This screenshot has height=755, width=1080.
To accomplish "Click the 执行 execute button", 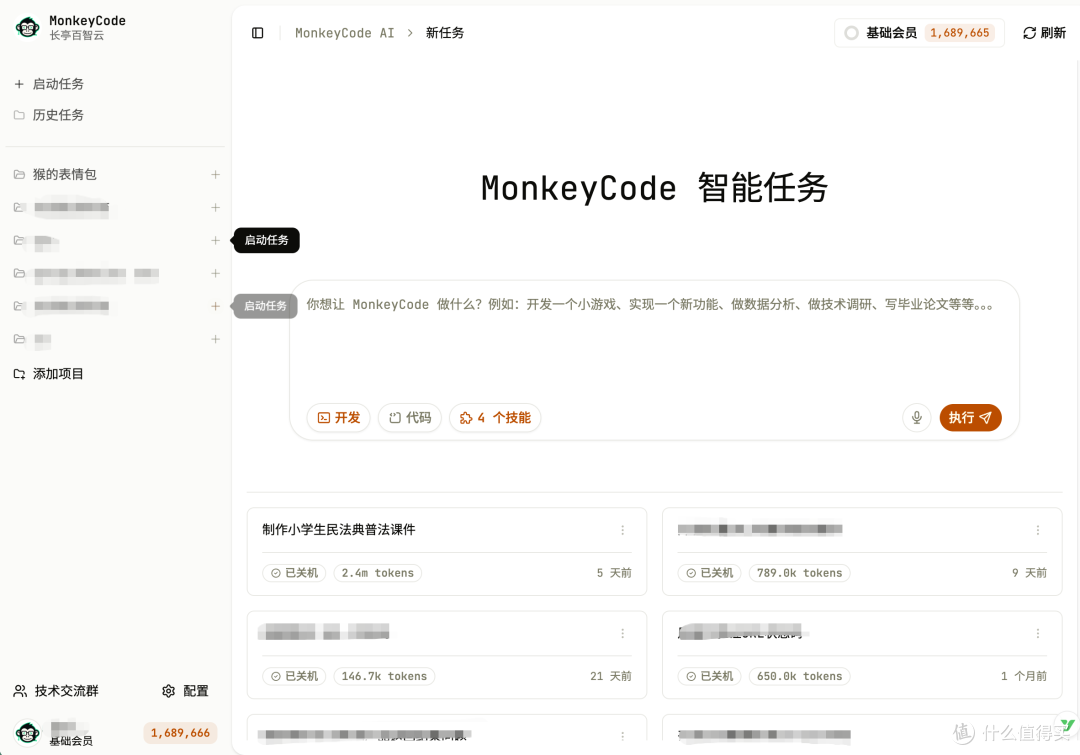I will 970,417.
